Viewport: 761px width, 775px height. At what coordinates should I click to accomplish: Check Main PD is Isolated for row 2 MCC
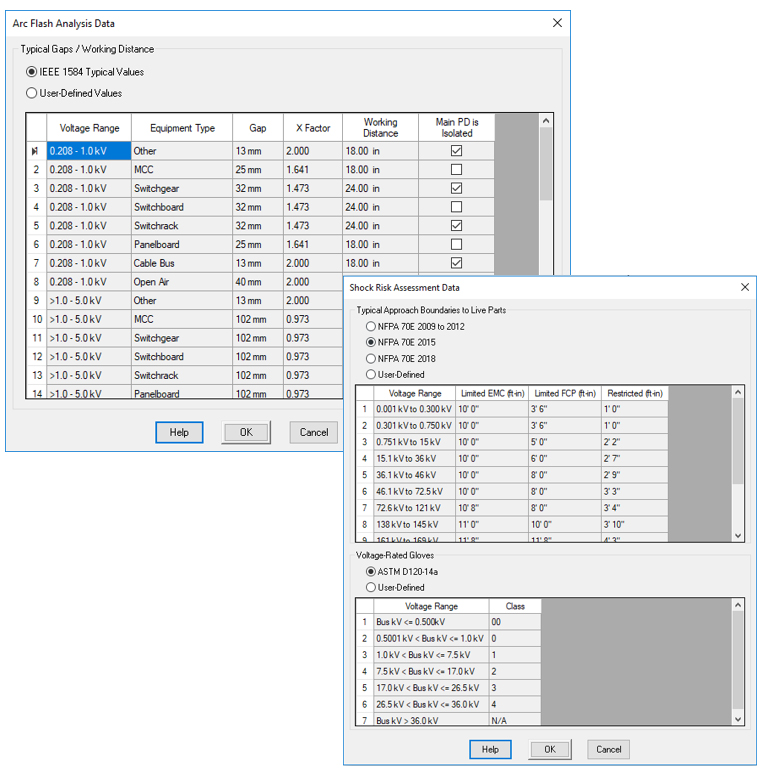pos(457,170)
